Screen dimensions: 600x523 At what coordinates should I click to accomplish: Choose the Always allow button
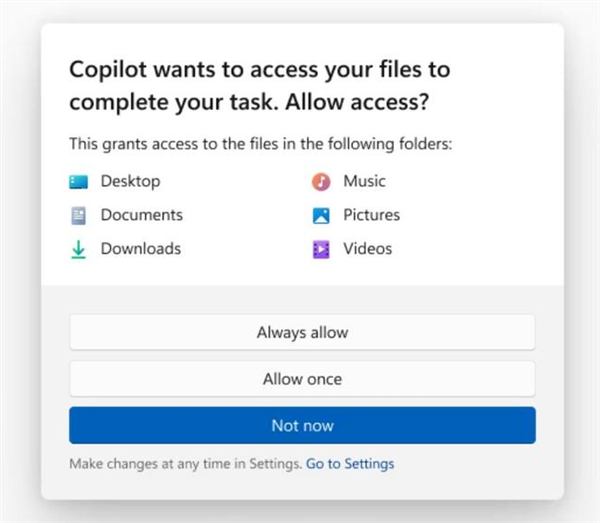tap(302, 332)
